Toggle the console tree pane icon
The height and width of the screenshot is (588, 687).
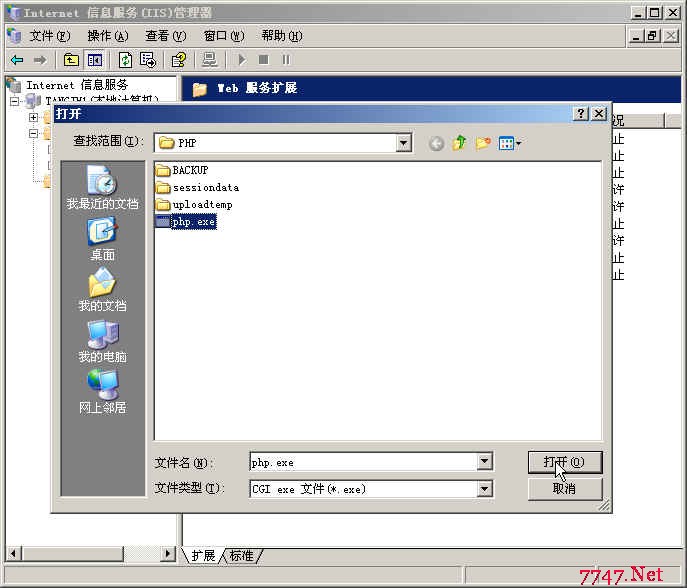[95, 60]
